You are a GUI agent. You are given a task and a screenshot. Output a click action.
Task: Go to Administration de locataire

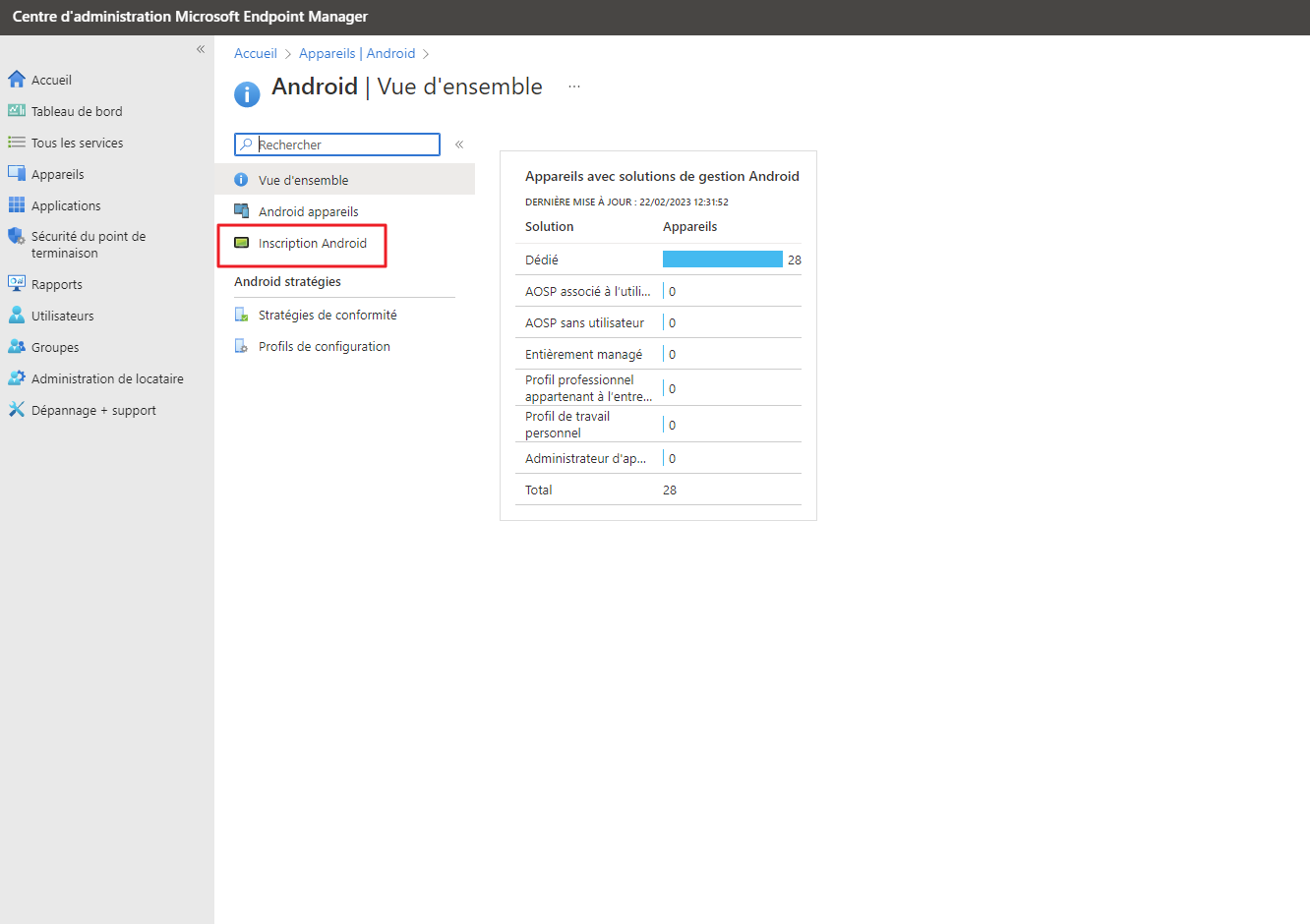107,378
